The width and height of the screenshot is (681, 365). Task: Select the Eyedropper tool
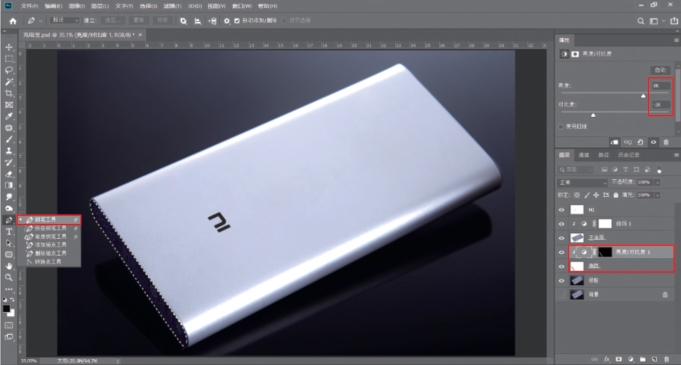(x=9, y=116)
